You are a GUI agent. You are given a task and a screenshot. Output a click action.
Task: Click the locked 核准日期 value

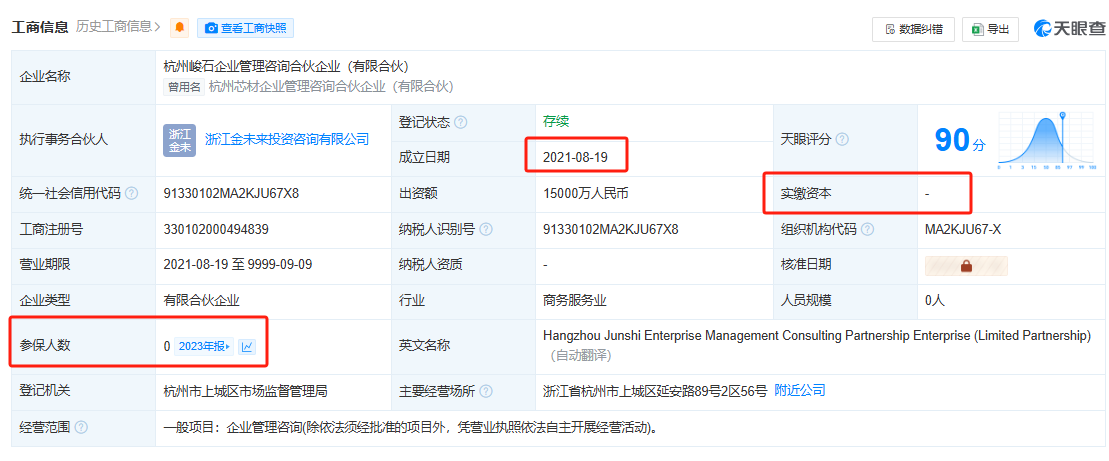point(966,266)
